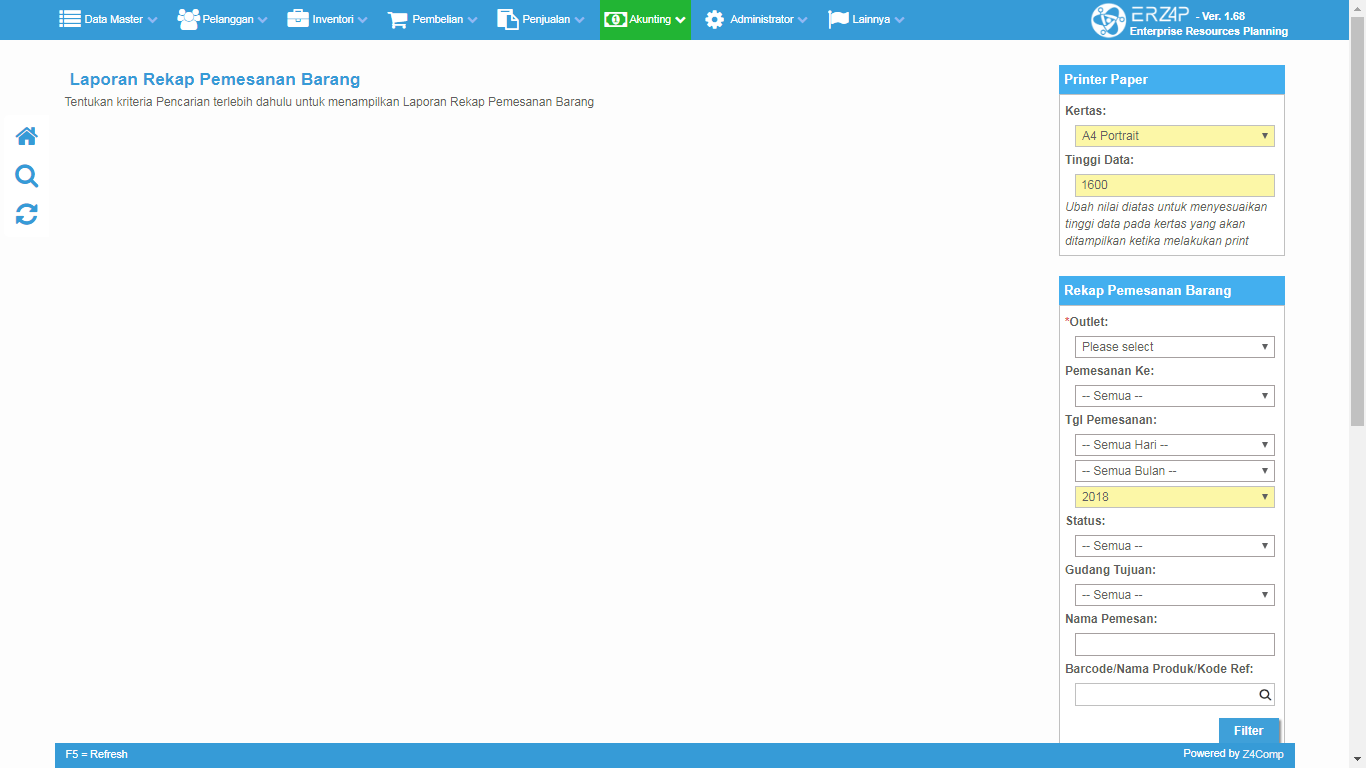Image resolution: width=1366 pixels, height=768 pixels.
Task: Click 'Powered by Z4Comp' footer text
Action: tap(1233, 754)
